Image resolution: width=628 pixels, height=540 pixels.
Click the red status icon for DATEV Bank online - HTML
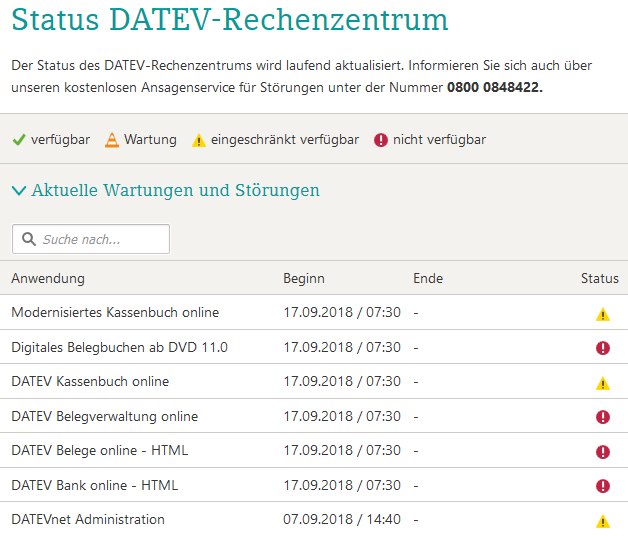pyautogui.click(x=603, y=486)
